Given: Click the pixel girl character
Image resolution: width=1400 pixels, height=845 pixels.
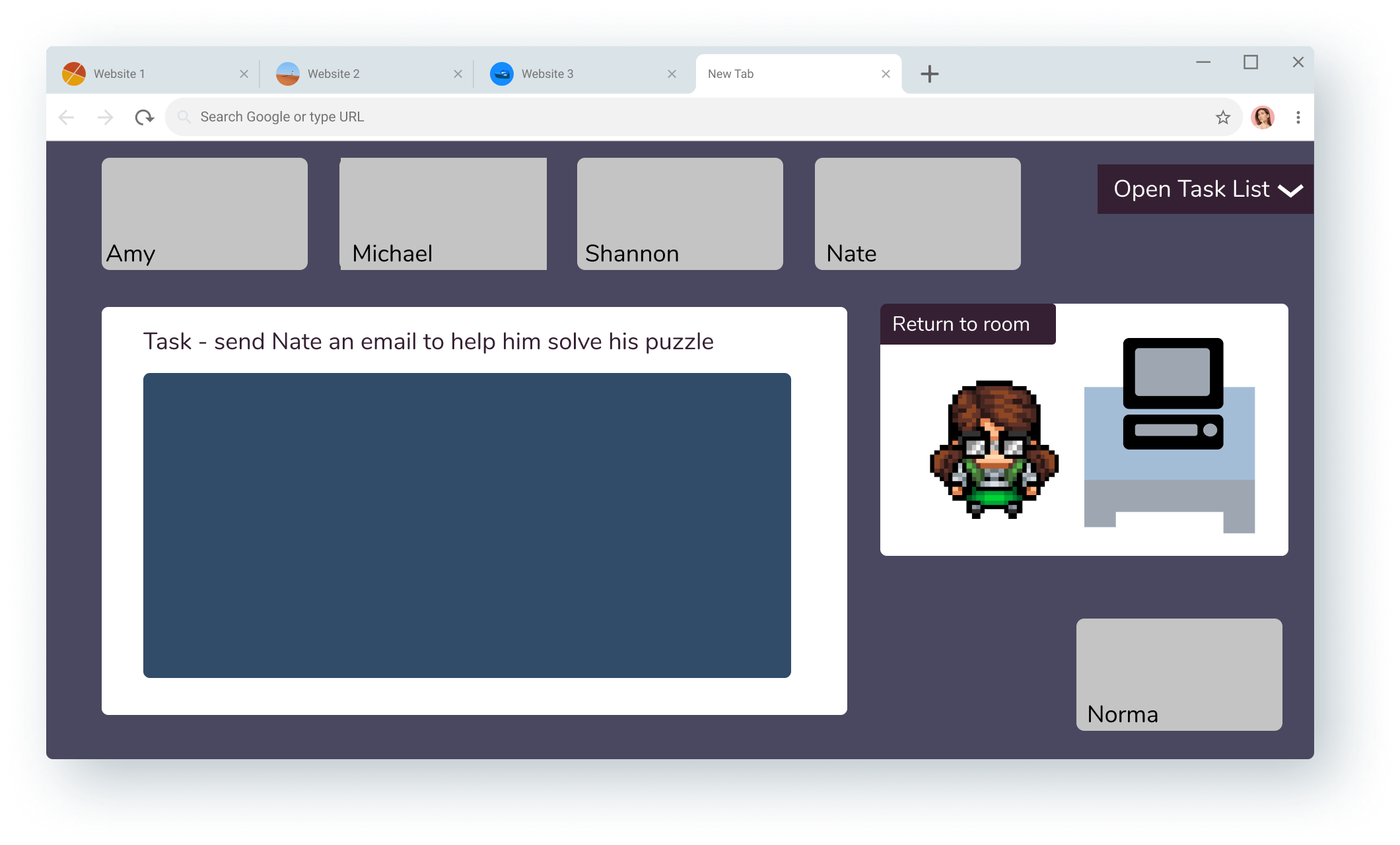Looking at the screenshot, I should click(994, 450).
